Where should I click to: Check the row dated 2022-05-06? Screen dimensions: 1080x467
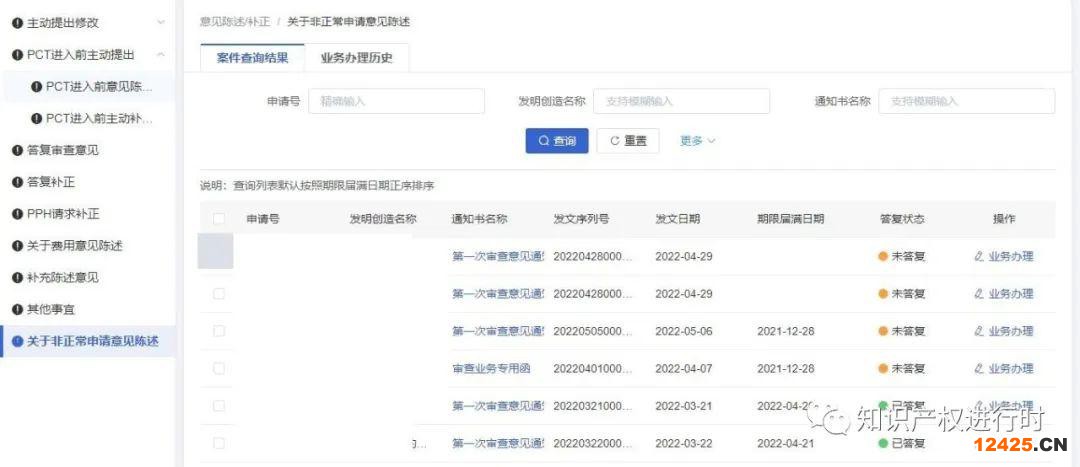click(x=219, y=331)
